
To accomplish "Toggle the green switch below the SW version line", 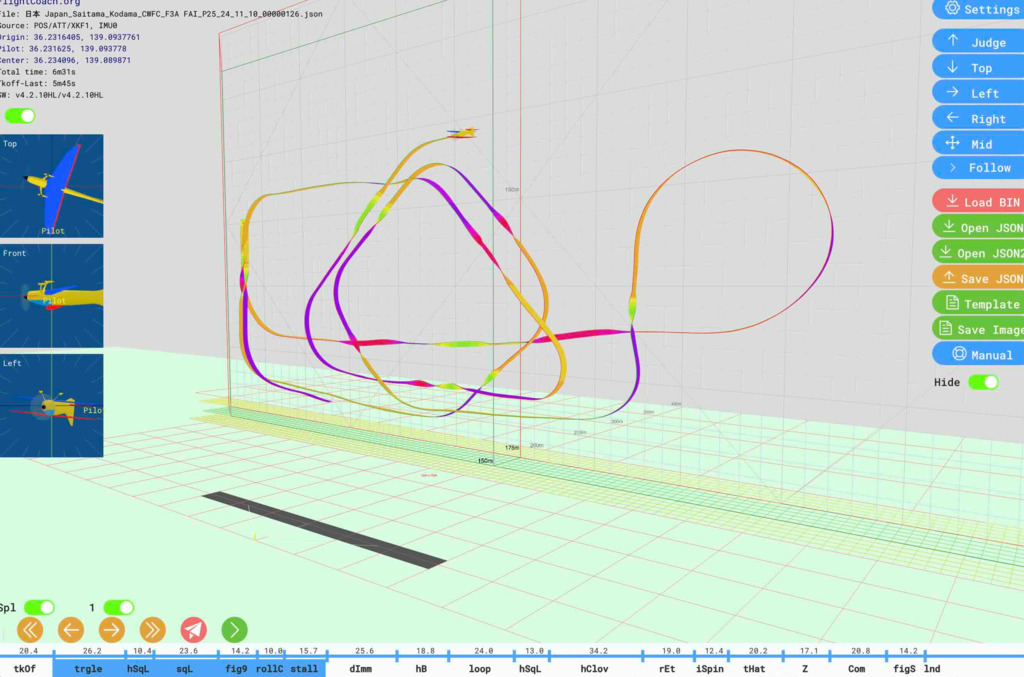I will [20, 116].
